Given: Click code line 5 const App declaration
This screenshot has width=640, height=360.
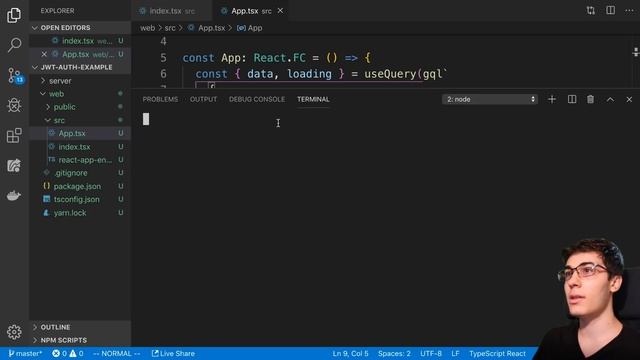Looking at the screenshot, I should [x=276, y=58].
